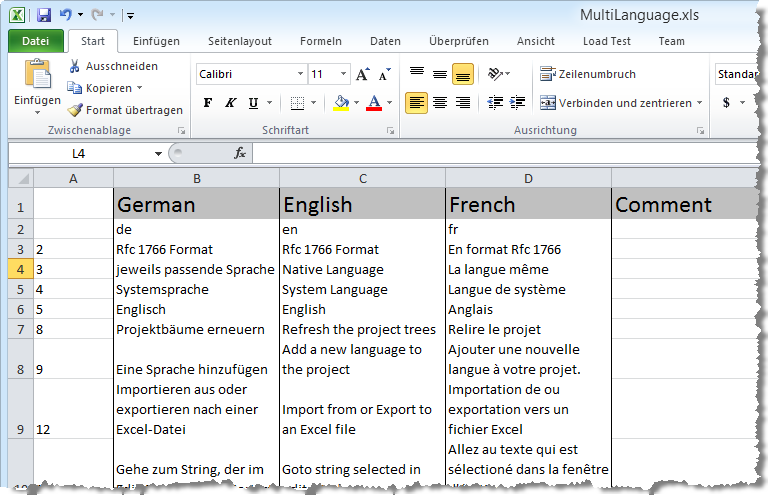Toggle bold formatting (F button)
Screen dimensions: 768x495
point(208,103)
